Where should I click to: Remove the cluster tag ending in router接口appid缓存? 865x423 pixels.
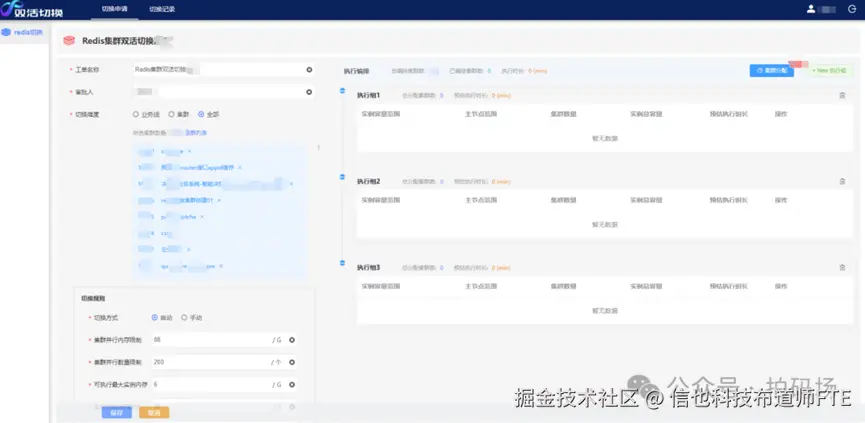[x=239, y=167]
